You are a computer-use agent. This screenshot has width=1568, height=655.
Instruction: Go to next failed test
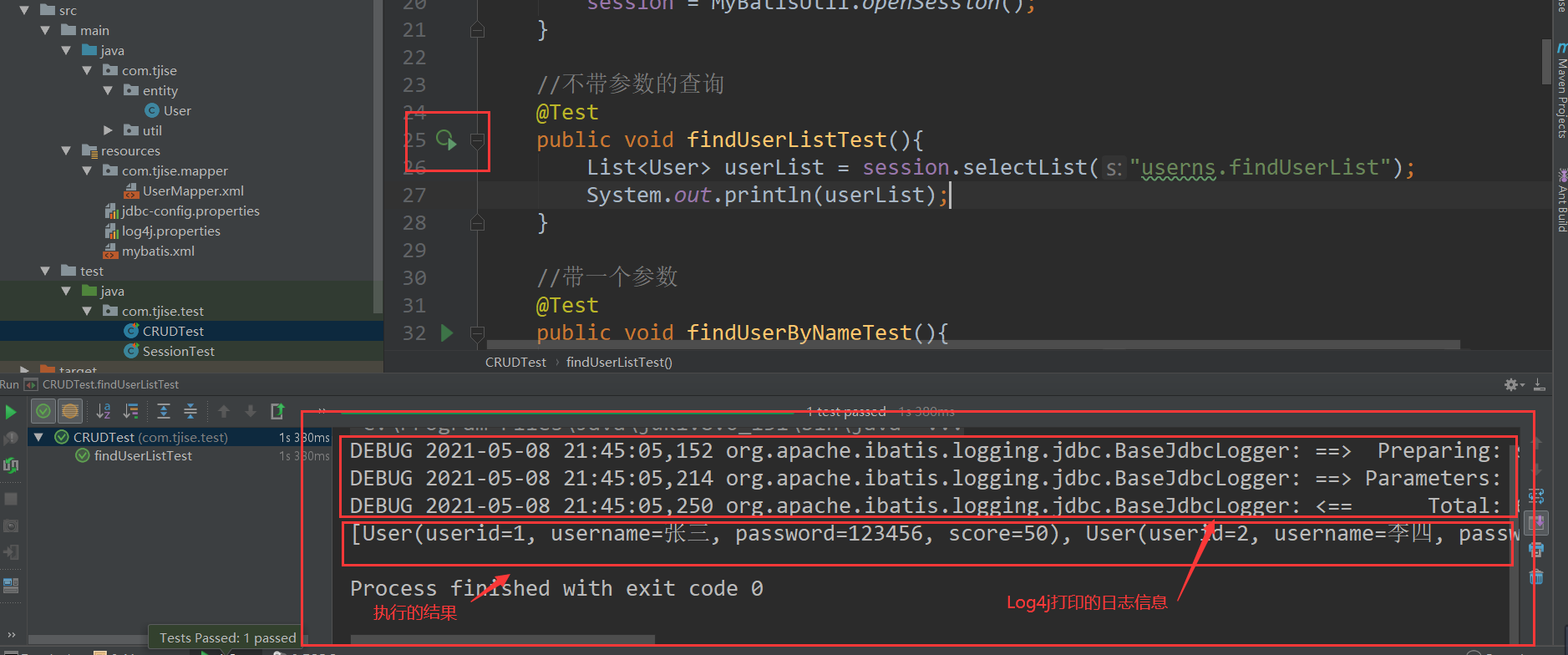coord(251,411)
